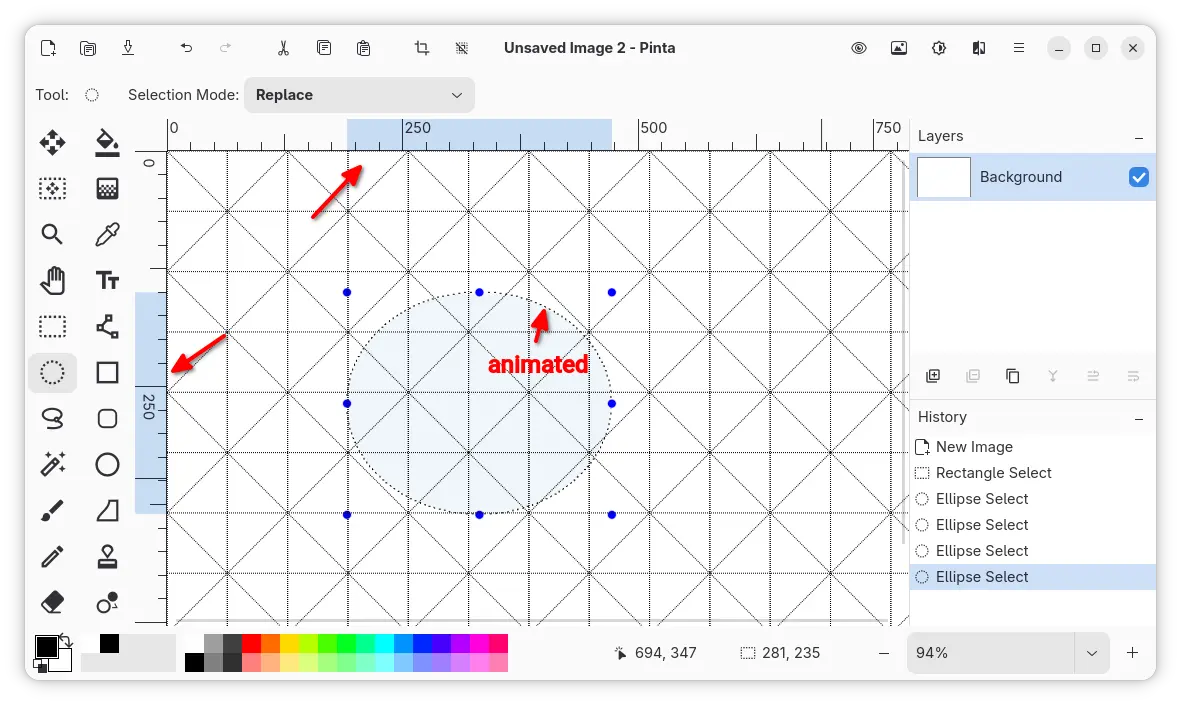Viewport: 1181px width, 705px height.
Task: Click the Crop to Selection icon
Action: 422,48
